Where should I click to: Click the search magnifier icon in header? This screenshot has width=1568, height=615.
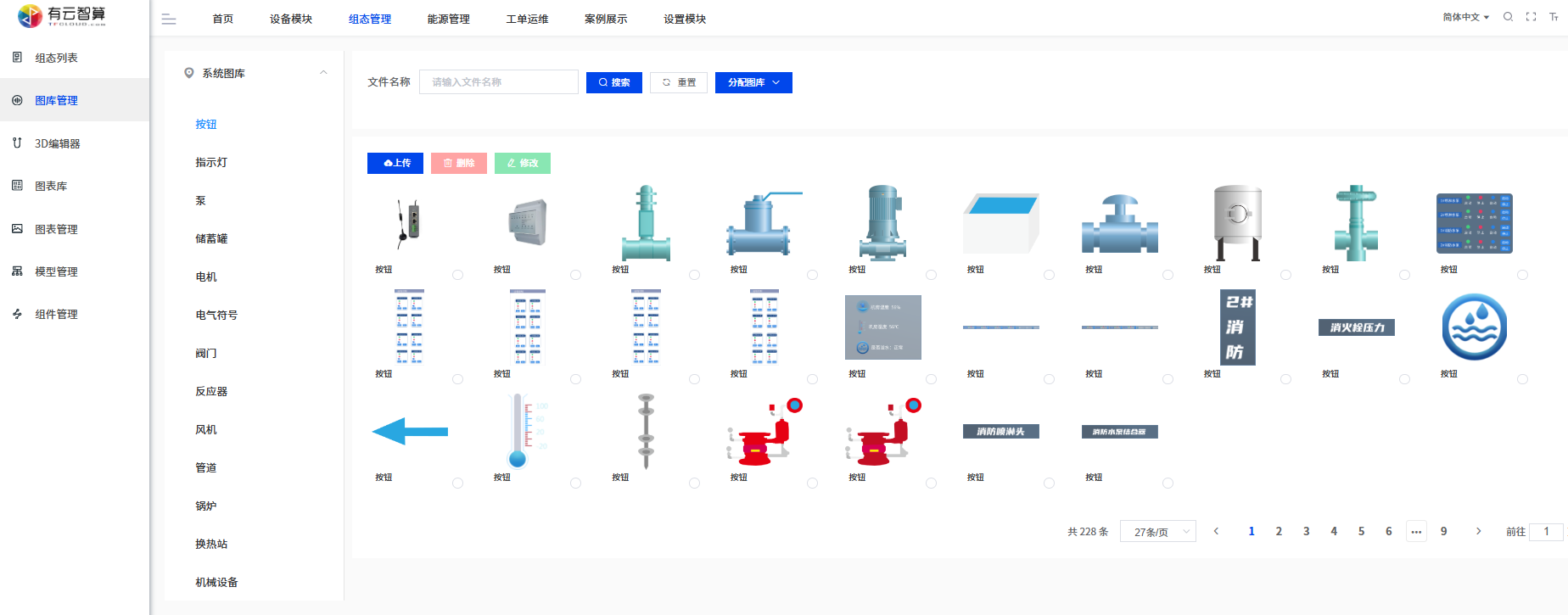pyautogui.click(x=1508, y=17)
